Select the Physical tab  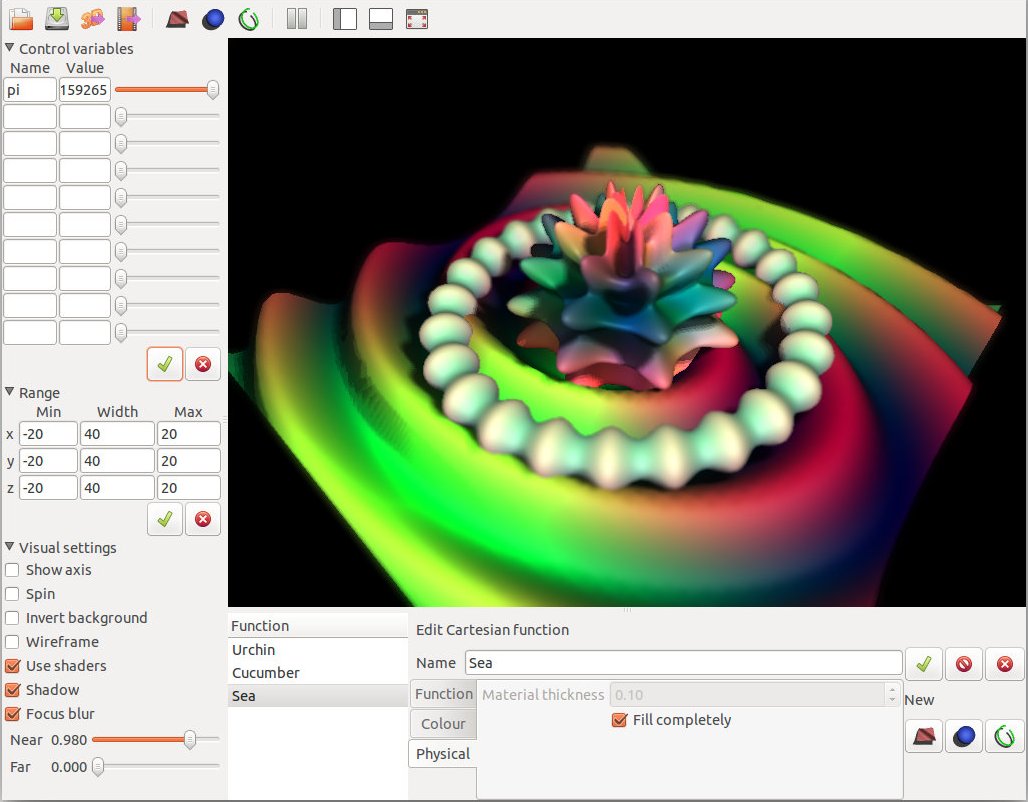click(443, 754)
